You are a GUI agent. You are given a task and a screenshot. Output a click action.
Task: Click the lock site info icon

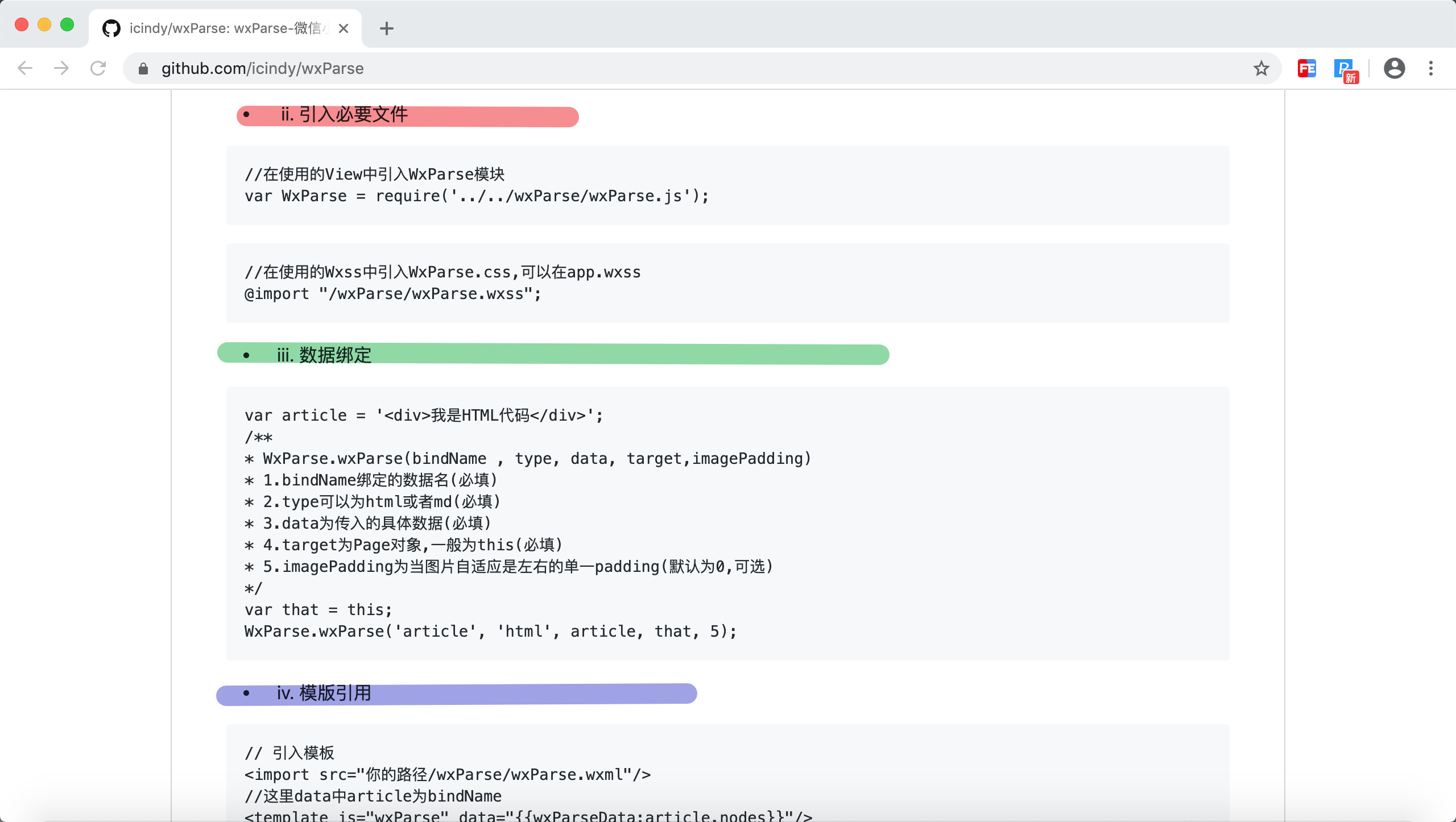pos(143,69)
